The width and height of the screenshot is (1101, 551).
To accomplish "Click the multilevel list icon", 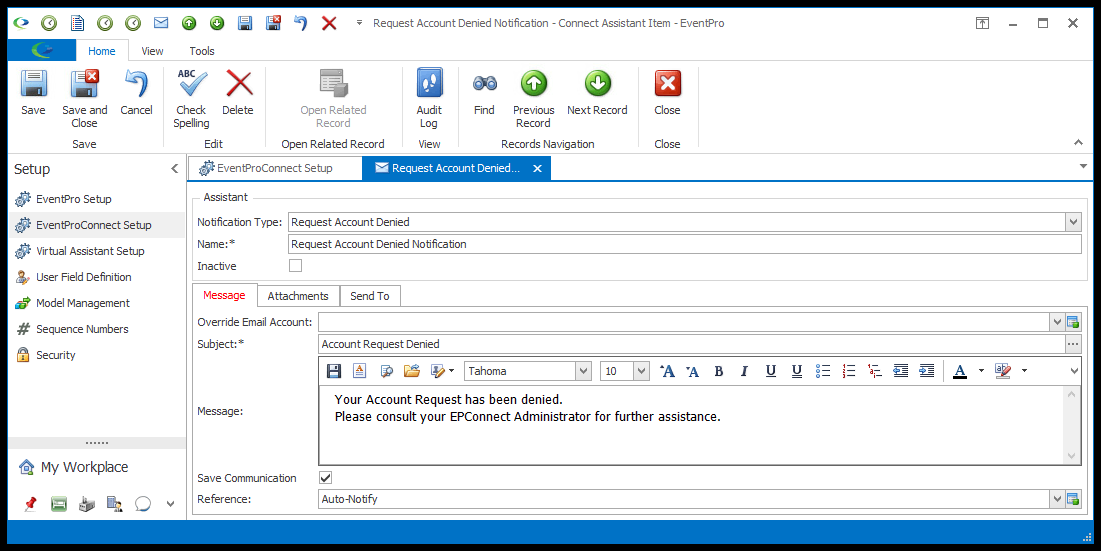I will point(875,371).
